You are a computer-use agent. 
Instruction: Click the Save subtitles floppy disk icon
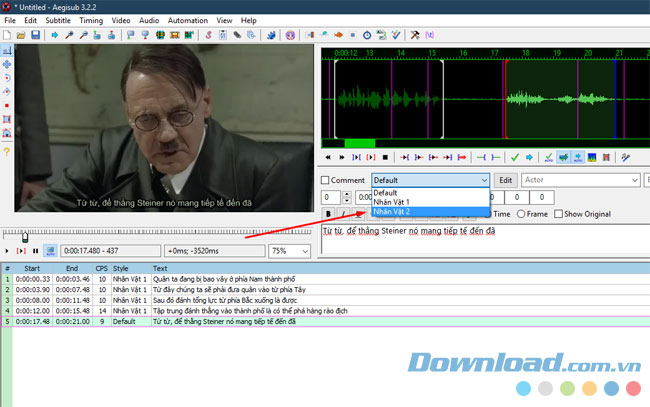tap(35, 35)
